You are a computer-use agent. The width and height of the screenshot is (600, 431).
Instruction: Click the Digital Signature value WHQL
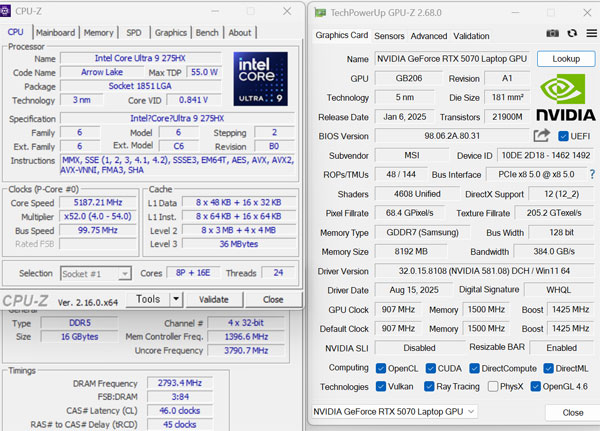point(558,290)
